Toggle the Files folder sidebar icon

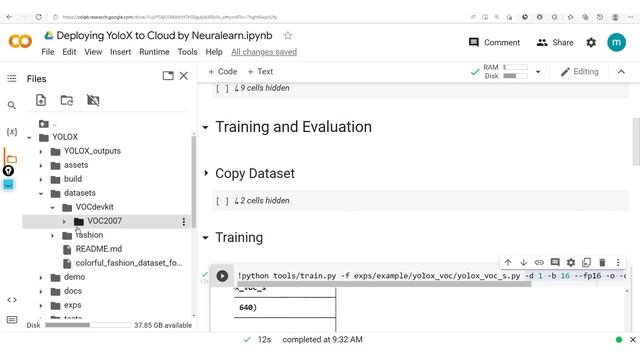pyautogui.click(x=11, y=159)
